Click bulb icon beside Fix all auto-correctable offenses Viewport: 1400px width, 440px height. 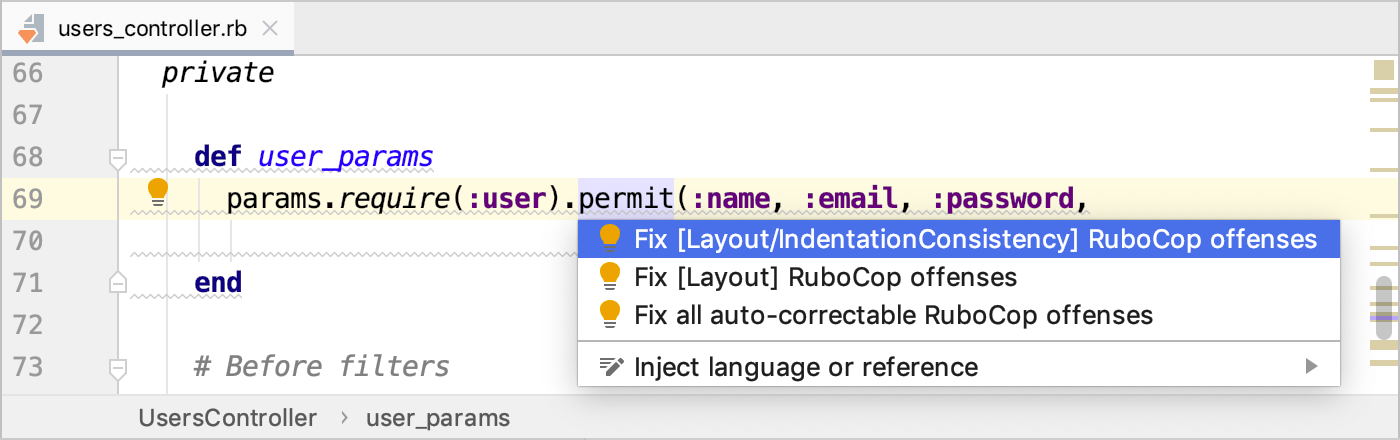(609, 315)
